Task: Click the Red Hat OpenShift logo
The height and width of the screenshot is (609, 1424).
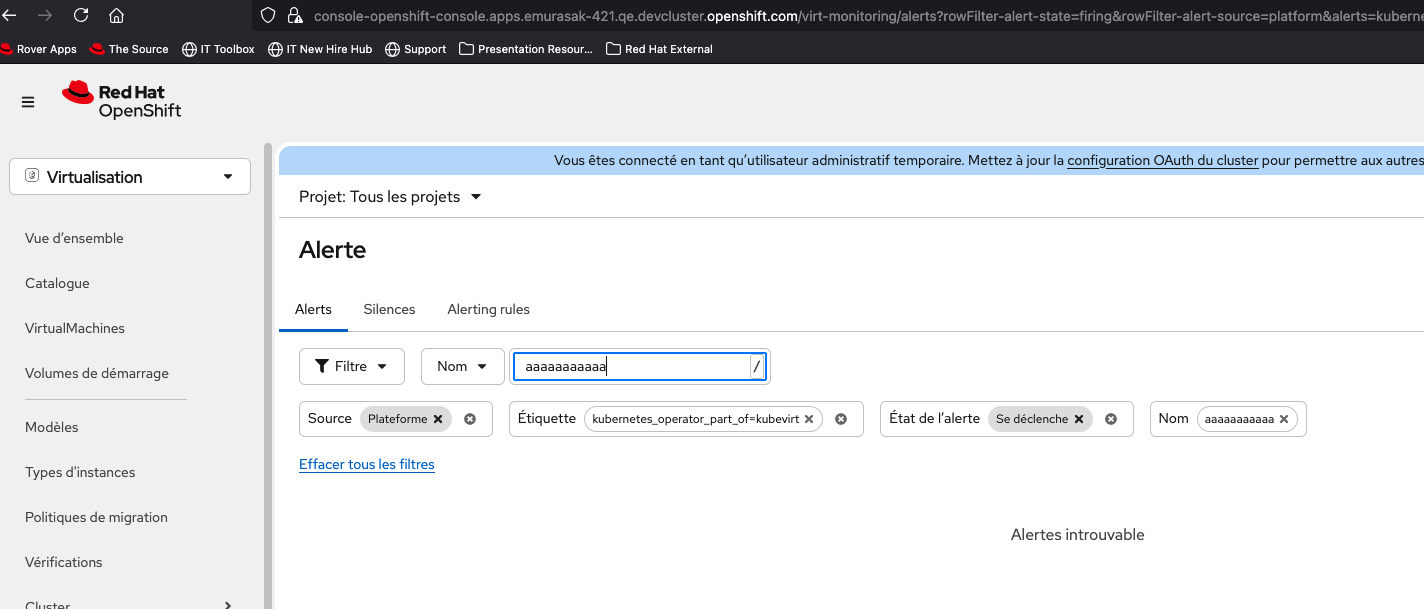Action: click(122, 101)
